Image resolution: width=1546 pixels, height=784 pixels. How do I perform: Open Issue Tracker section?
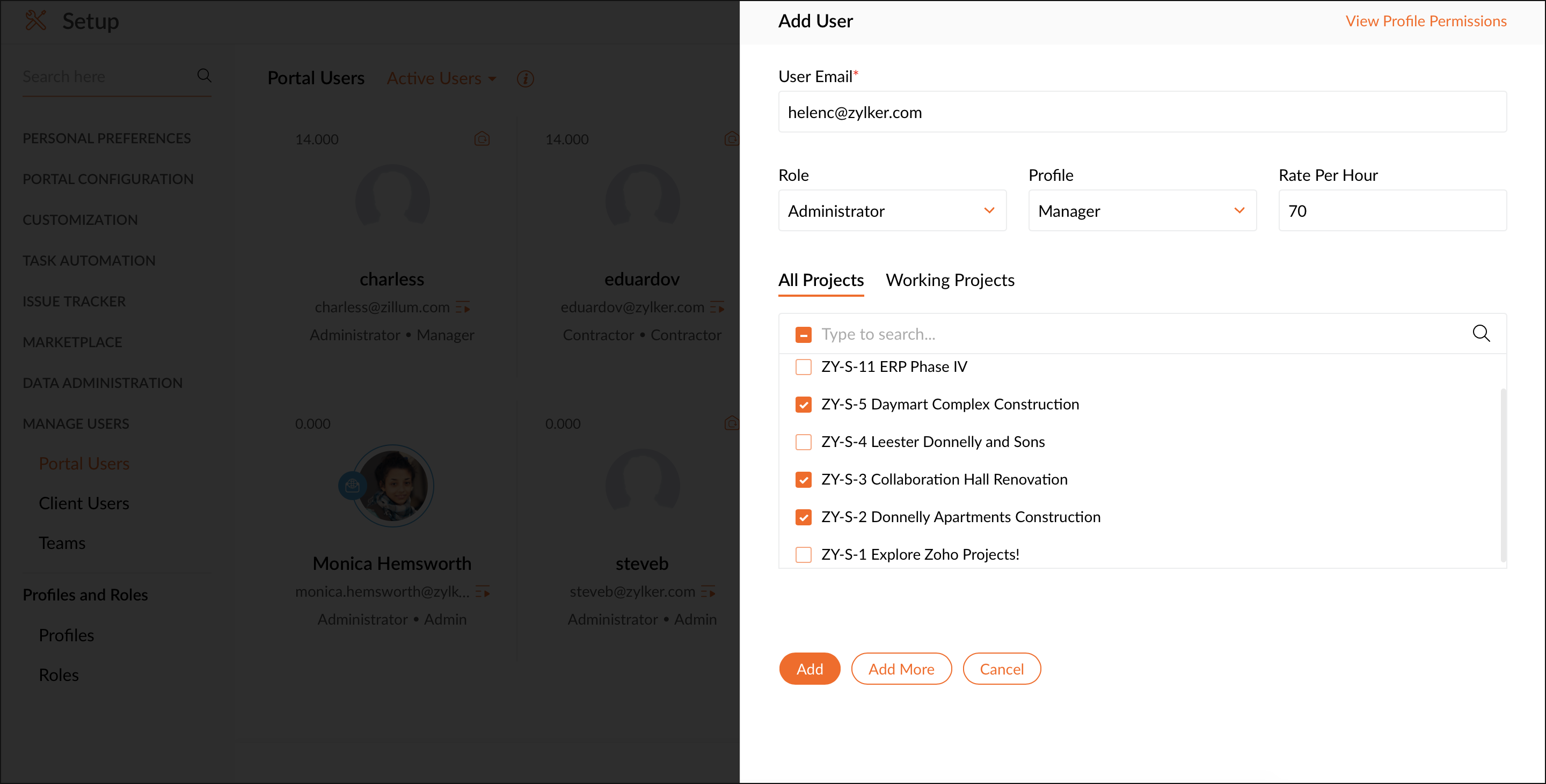75,302
